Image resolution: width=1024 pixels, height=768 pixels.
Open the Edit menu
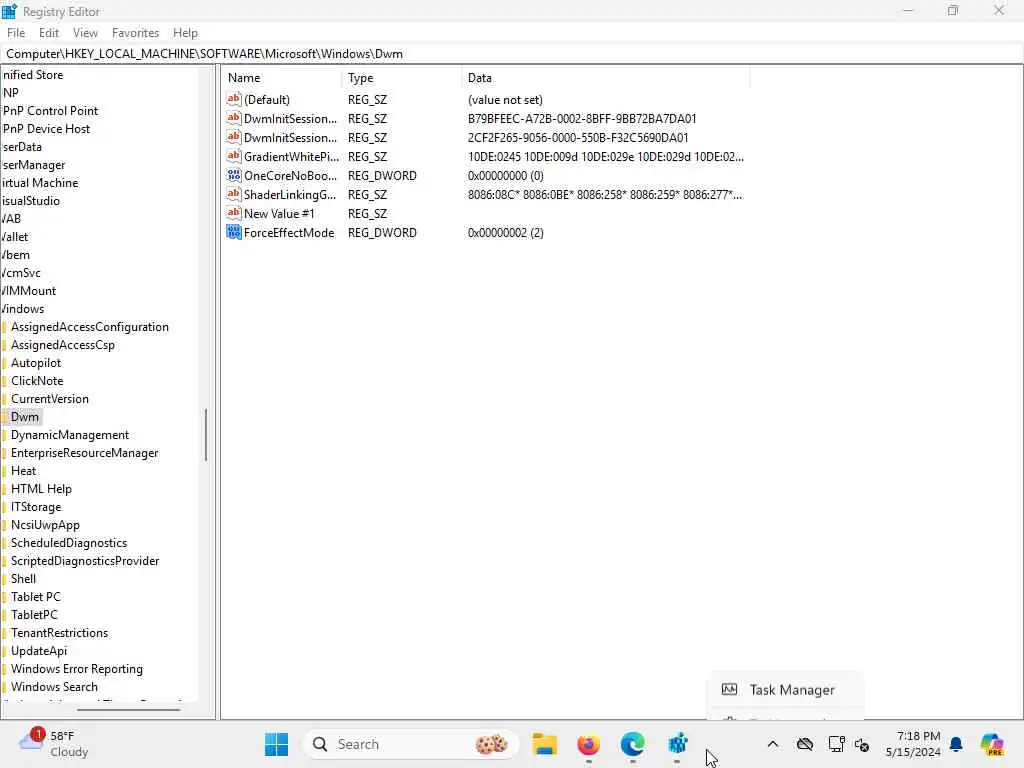tap(48, 33)
